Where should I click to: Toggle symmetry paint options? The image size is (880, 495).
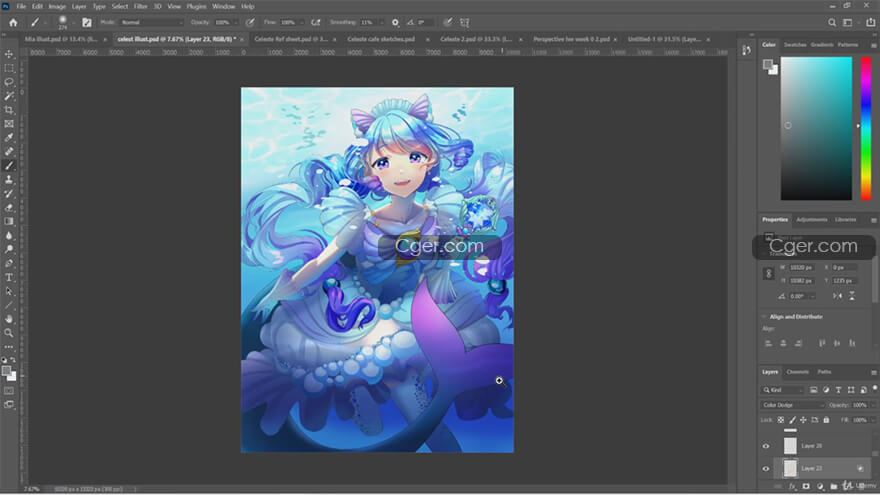click(x=465, y=22)
